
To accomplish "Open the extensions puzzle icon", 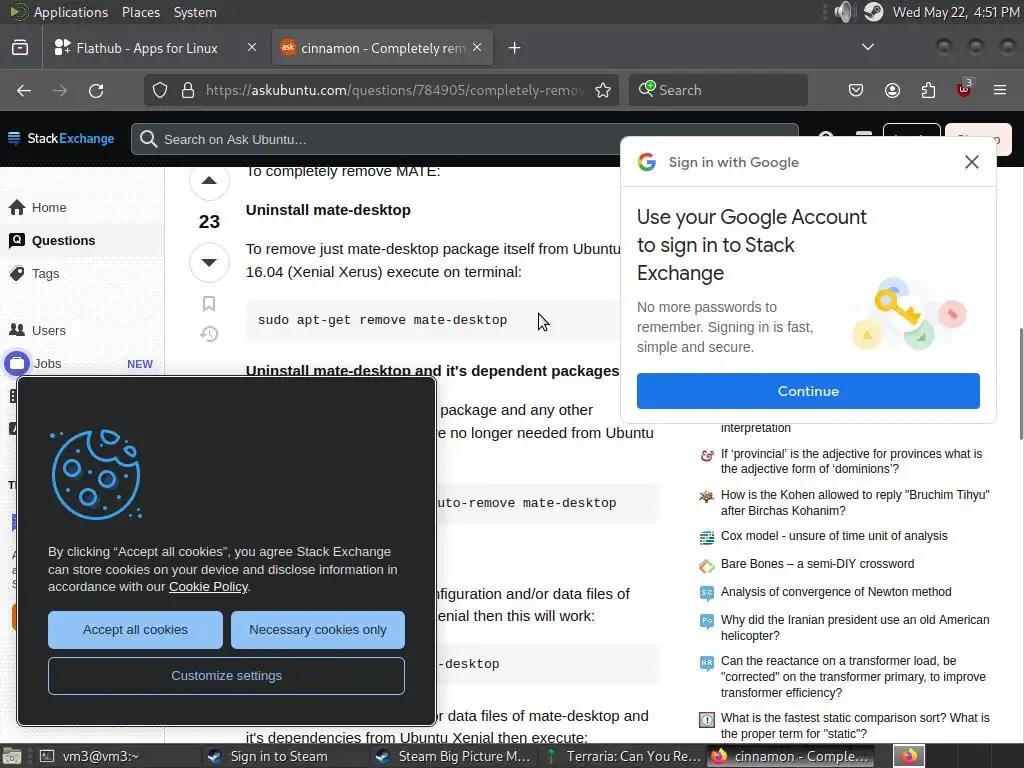I will click(929, 90).
